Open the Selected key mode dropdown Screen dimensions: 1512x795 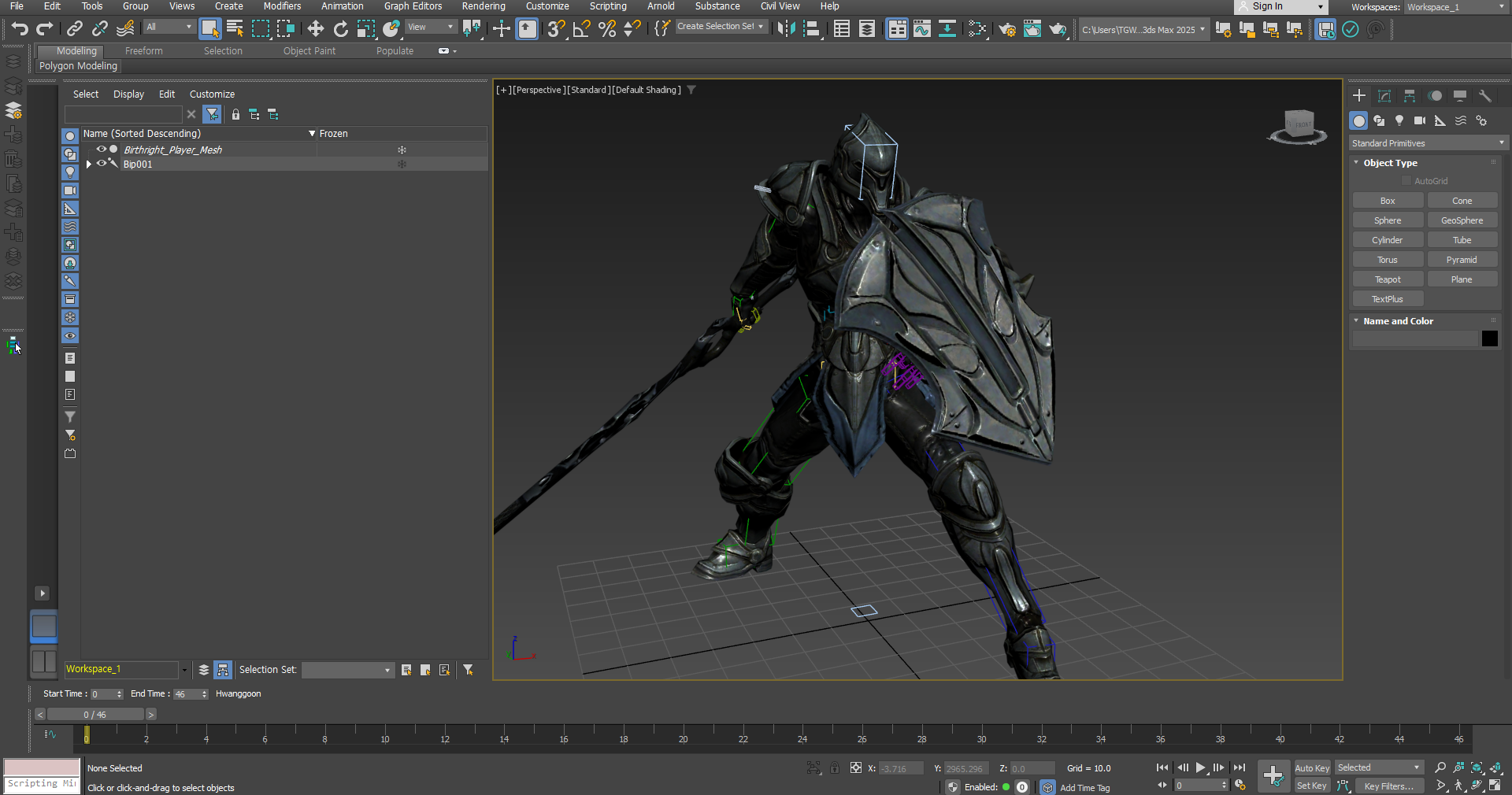[1378, 767]
